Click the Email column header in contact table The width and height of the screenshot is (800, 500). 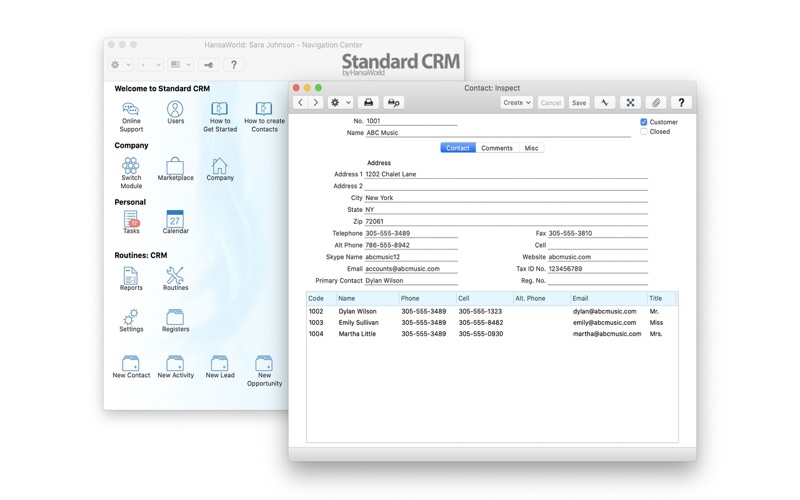point(608,298)
